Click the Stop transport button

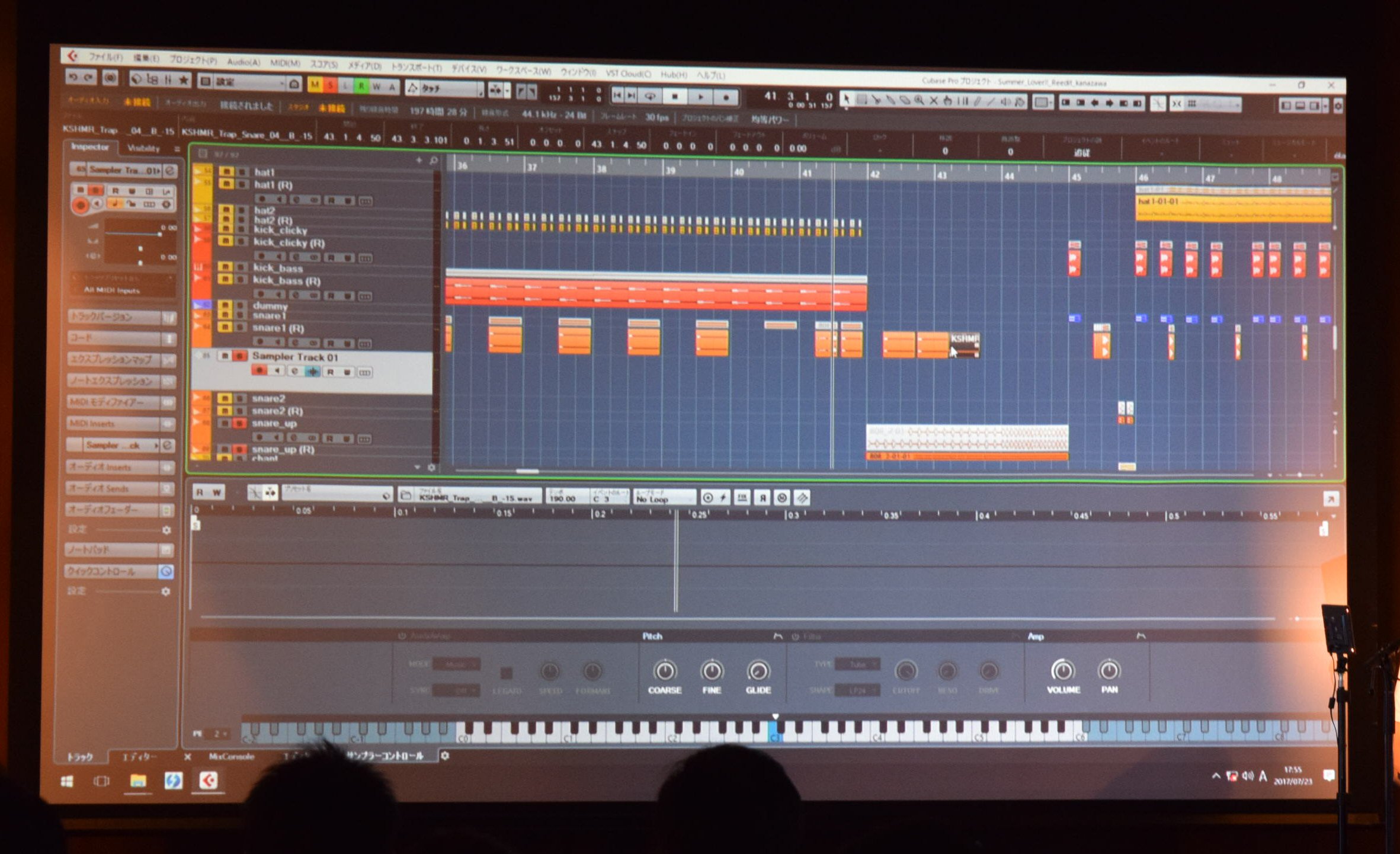pyautogui.click(x=674, y=96)
